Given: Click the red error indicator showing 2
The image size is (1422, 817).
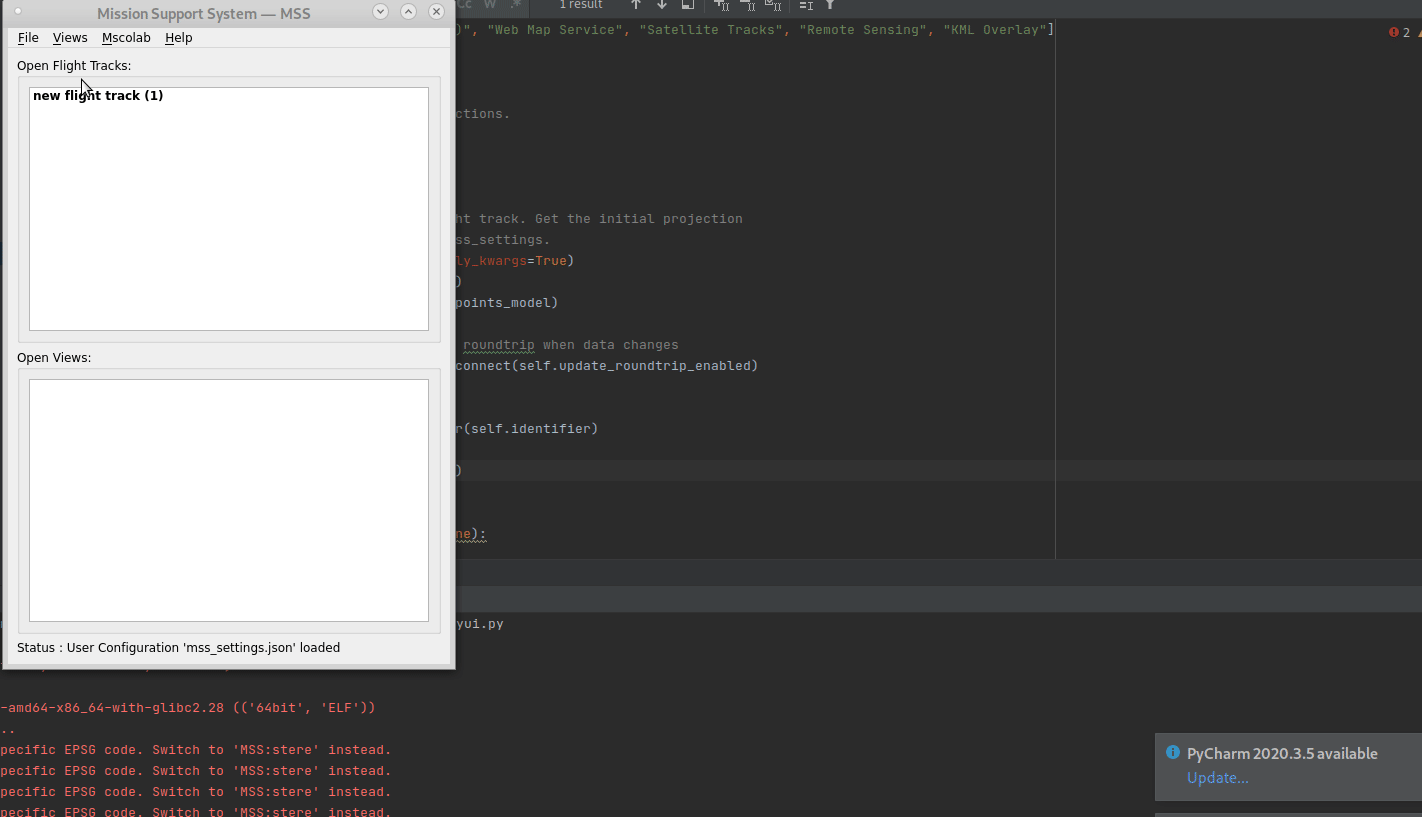Looking at the screenshot, I should [1393, 31].
